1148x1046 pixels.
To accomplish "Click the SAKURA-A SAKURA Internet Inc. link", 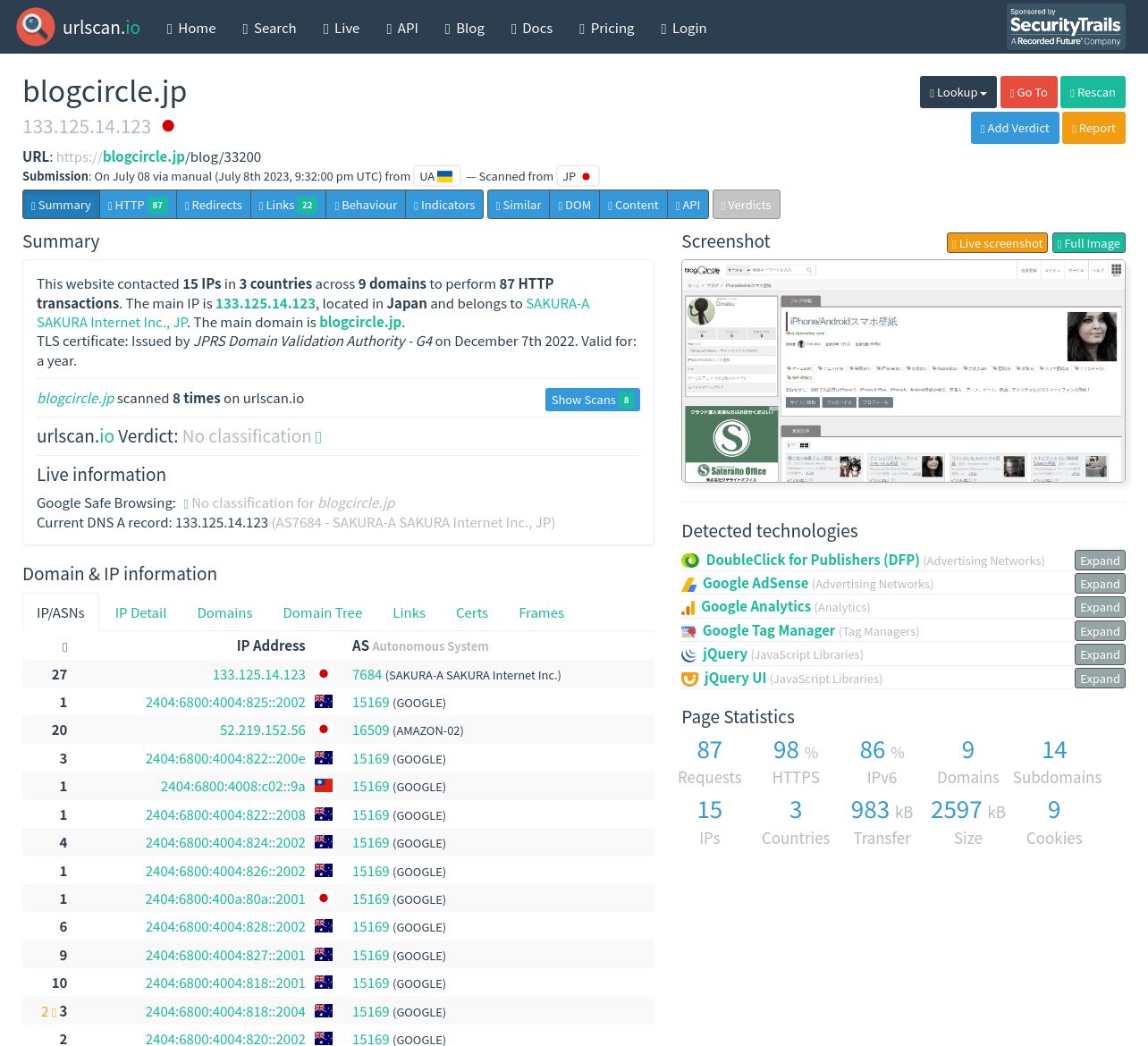I will click(x=313, y=313).
